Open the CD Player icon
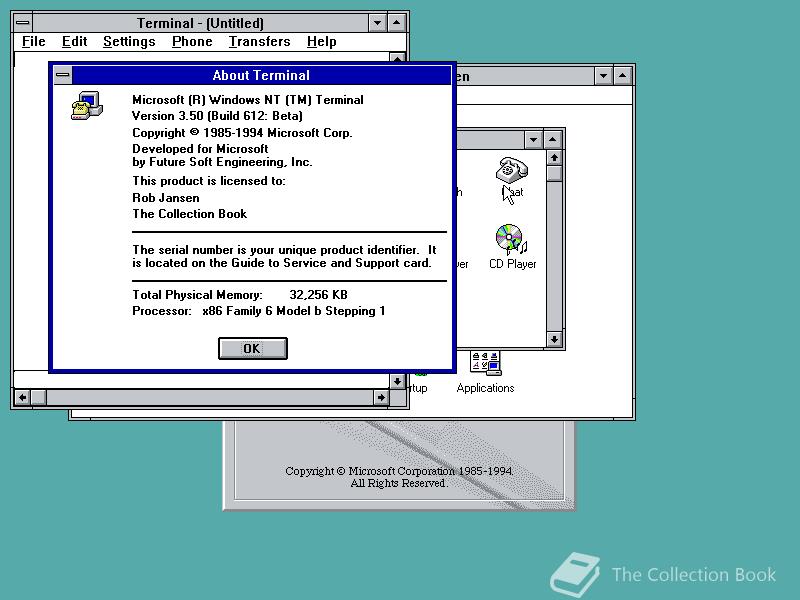The width and height of the screenshot is (800, 600). pos(511,239)
